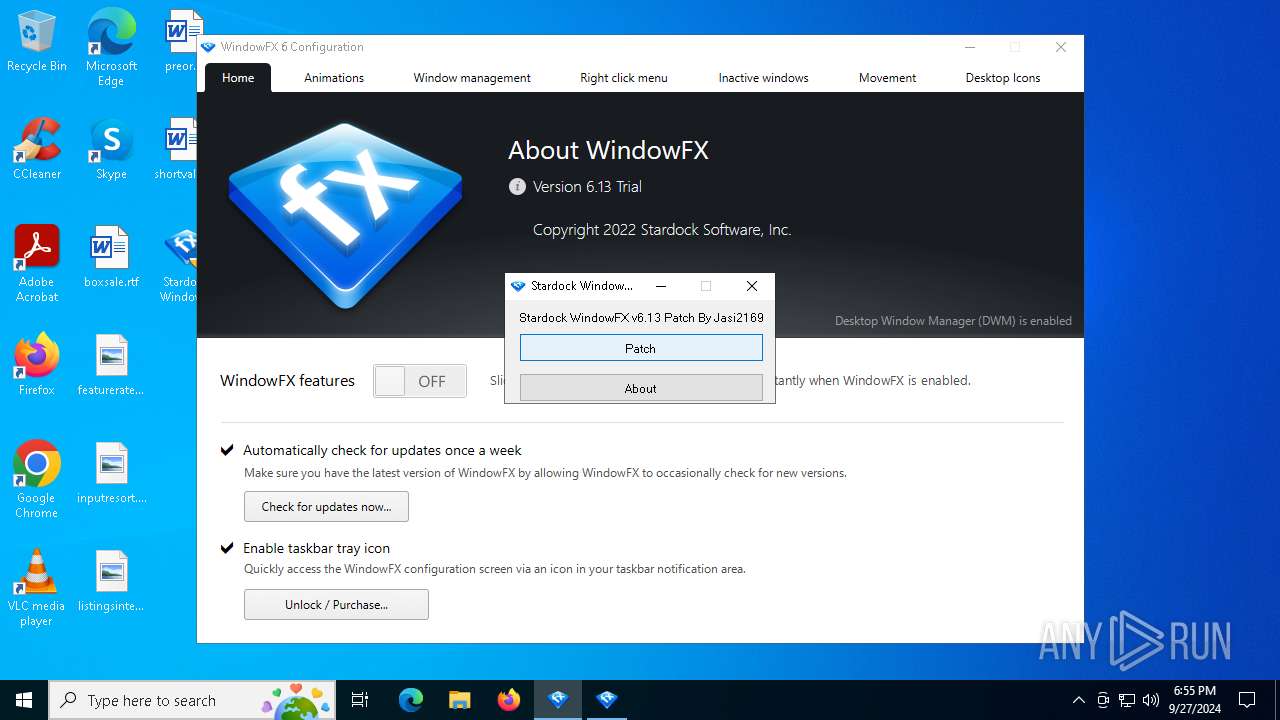Open Firefox from the taskbar
The image size is (1280, 720).
point(509,700)
